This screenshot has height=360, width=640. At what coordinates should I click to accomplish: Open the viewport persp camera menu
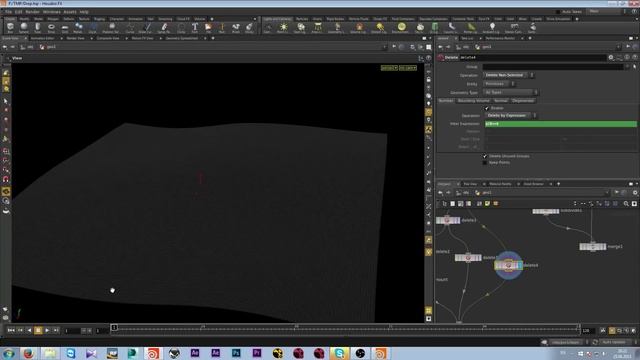coord(389,68)
